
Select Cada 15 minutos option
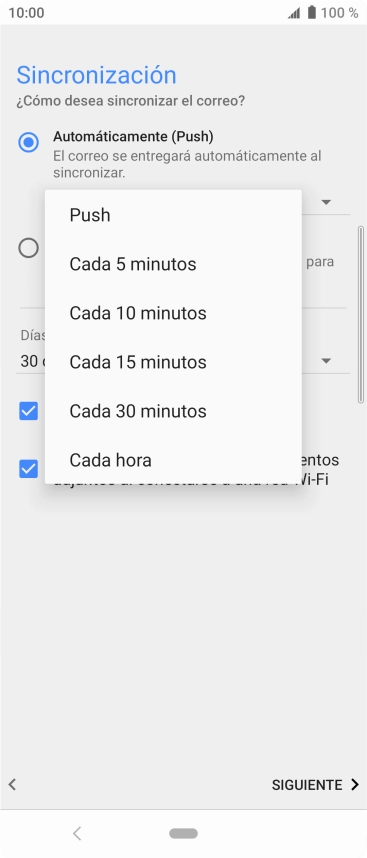click(173, 362)
